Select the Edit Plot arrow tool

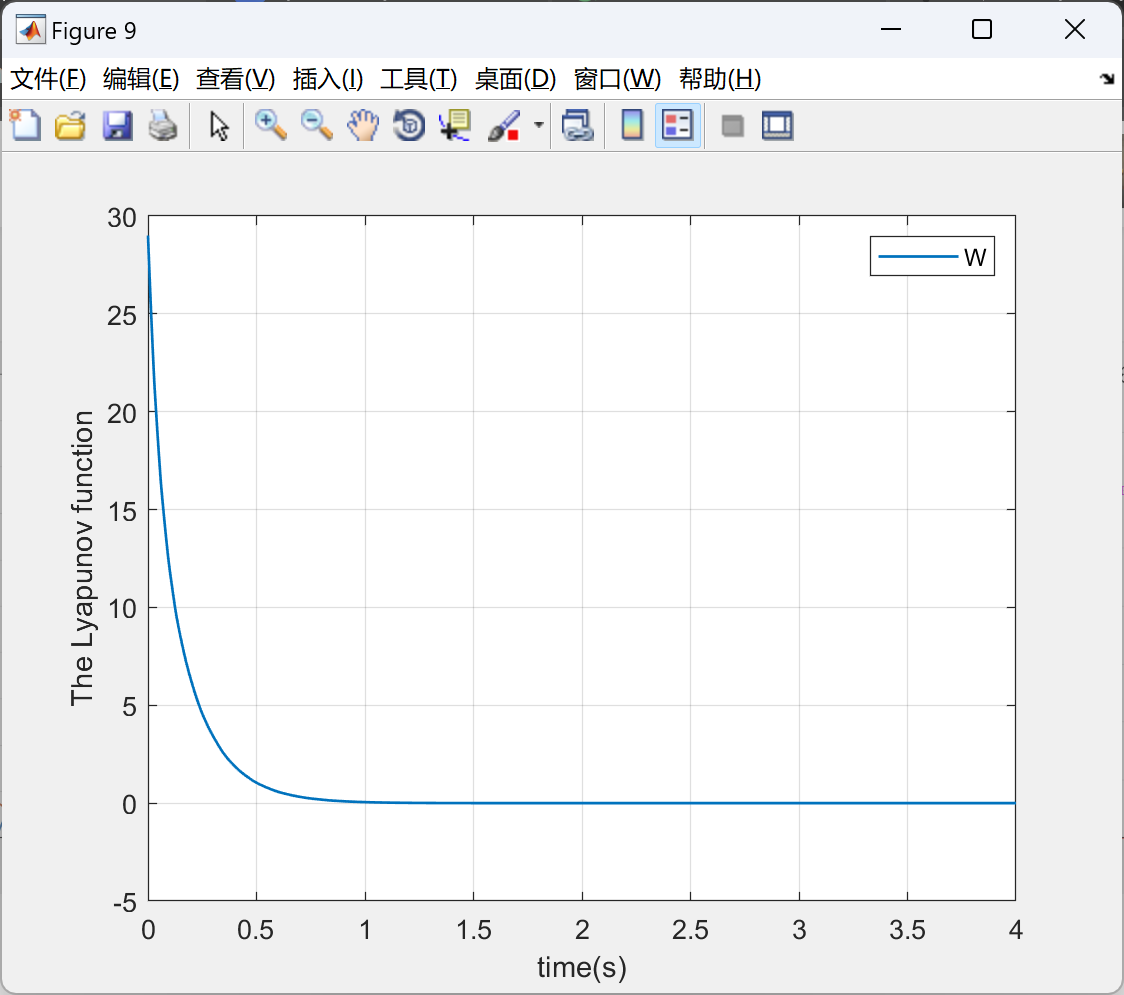219,125
